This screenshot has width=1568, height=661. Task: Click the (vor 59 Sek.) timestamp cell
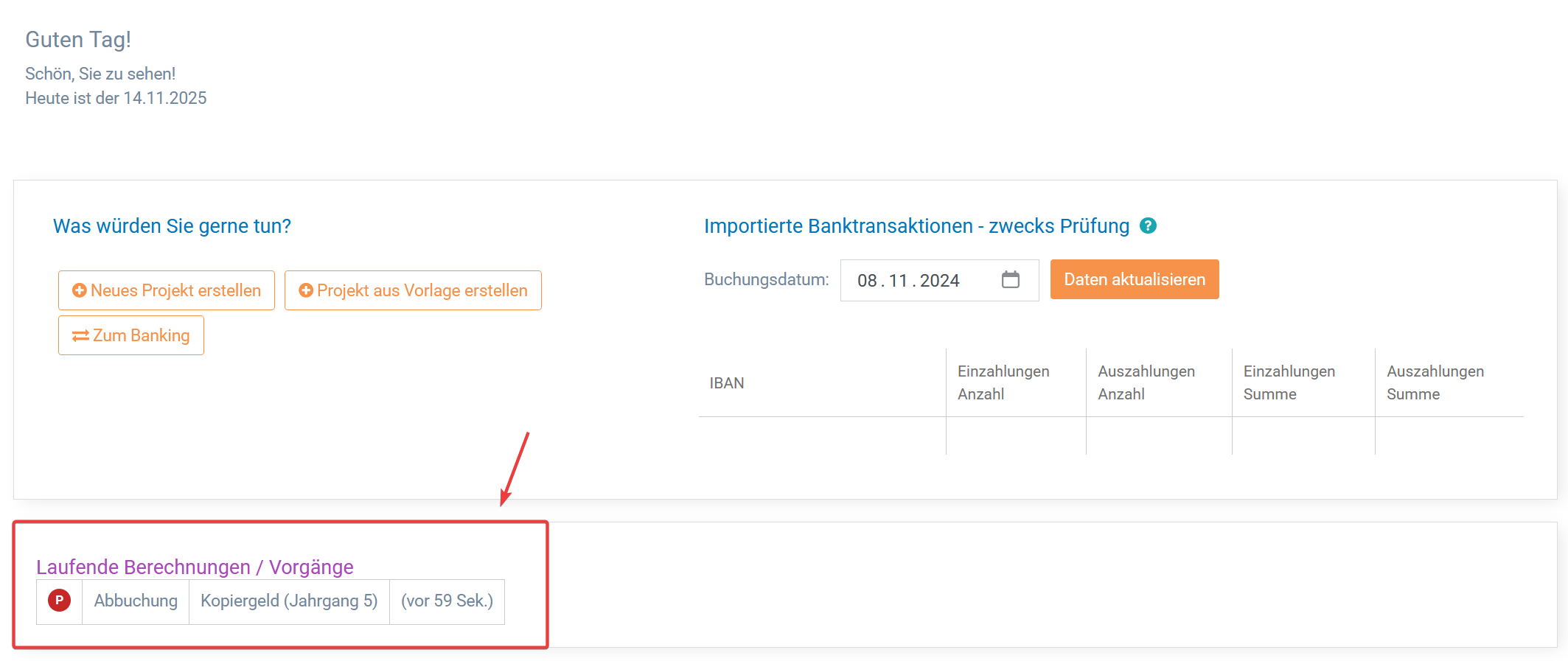447,601
